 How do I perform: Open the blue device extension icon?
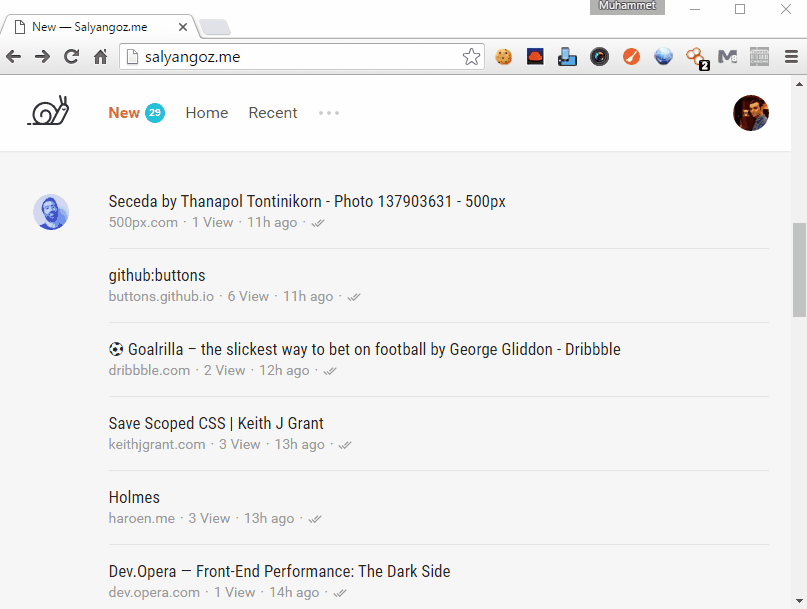[567, 57]
